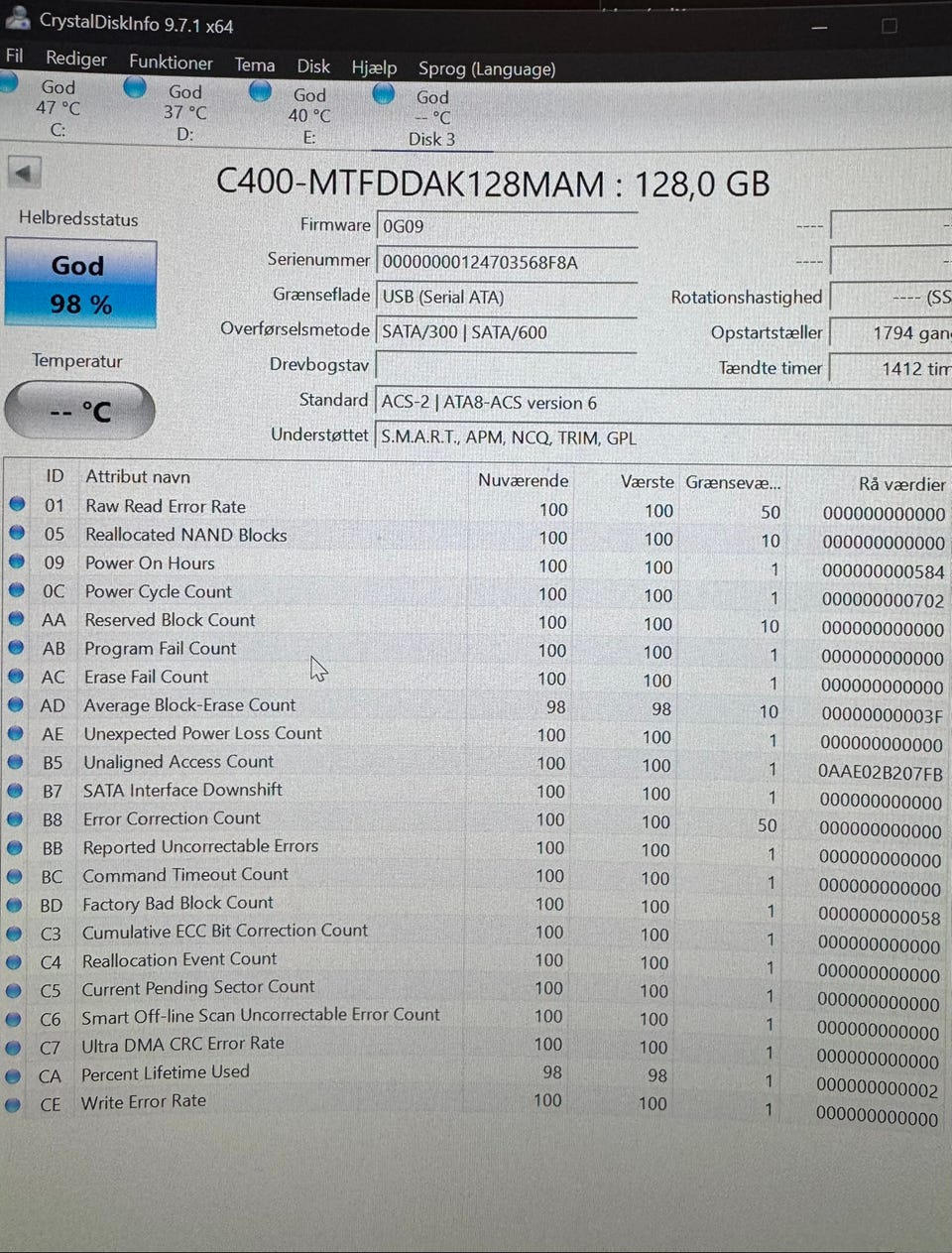Click status icon for Reported Uncorrectable Errors
The image size is (952, 1253).
[15, 848]
